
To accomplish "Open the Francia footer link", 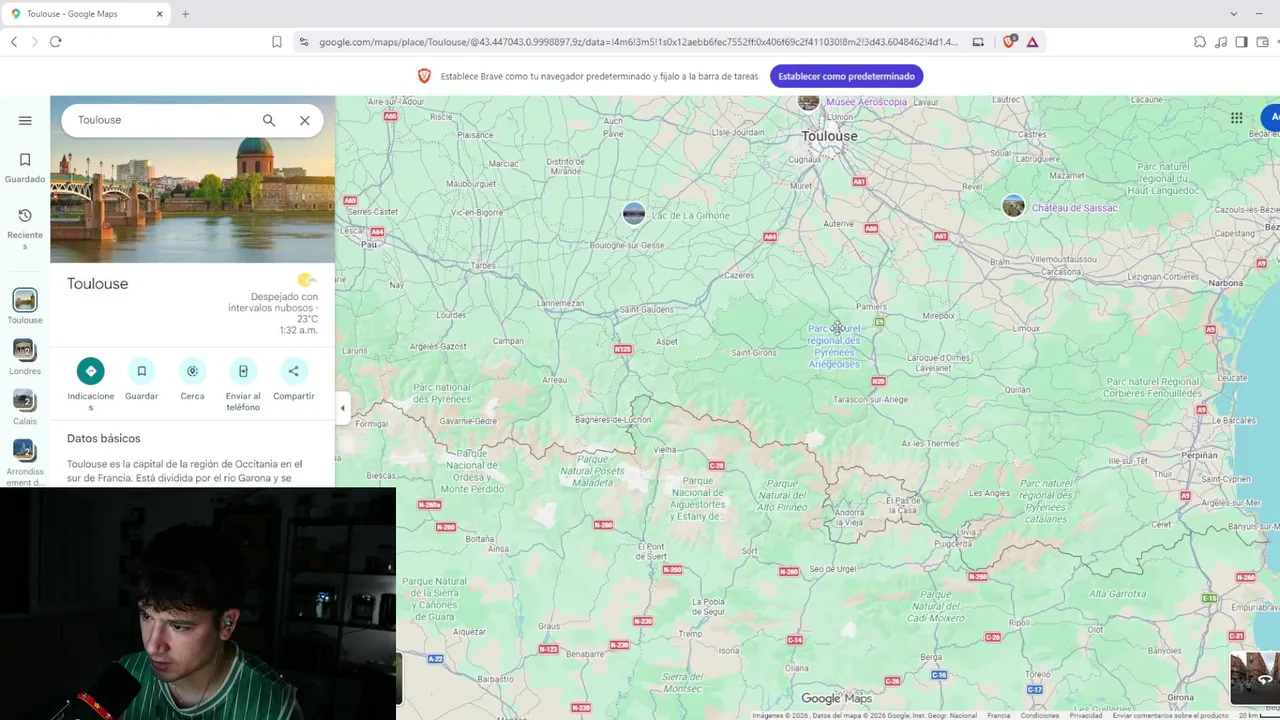I will pyautogui.click(x=999, y=715).
